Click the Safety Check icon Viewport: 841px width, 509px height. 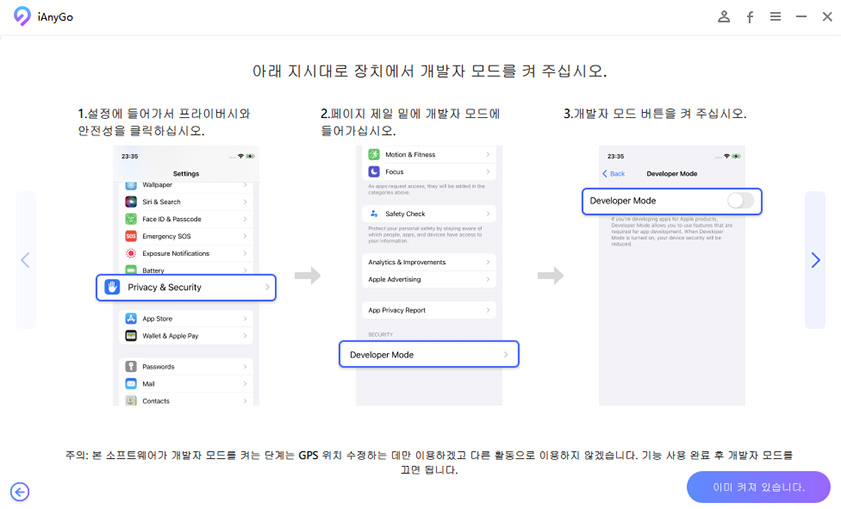(x=374, y=213)
